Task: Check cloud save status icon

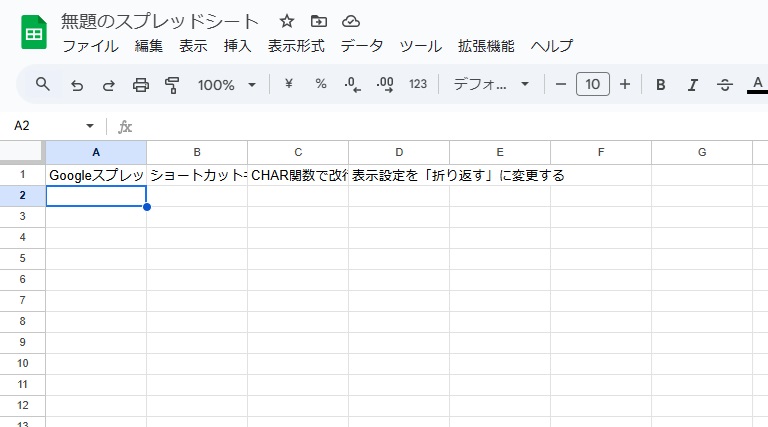Action: click(351, 21)
